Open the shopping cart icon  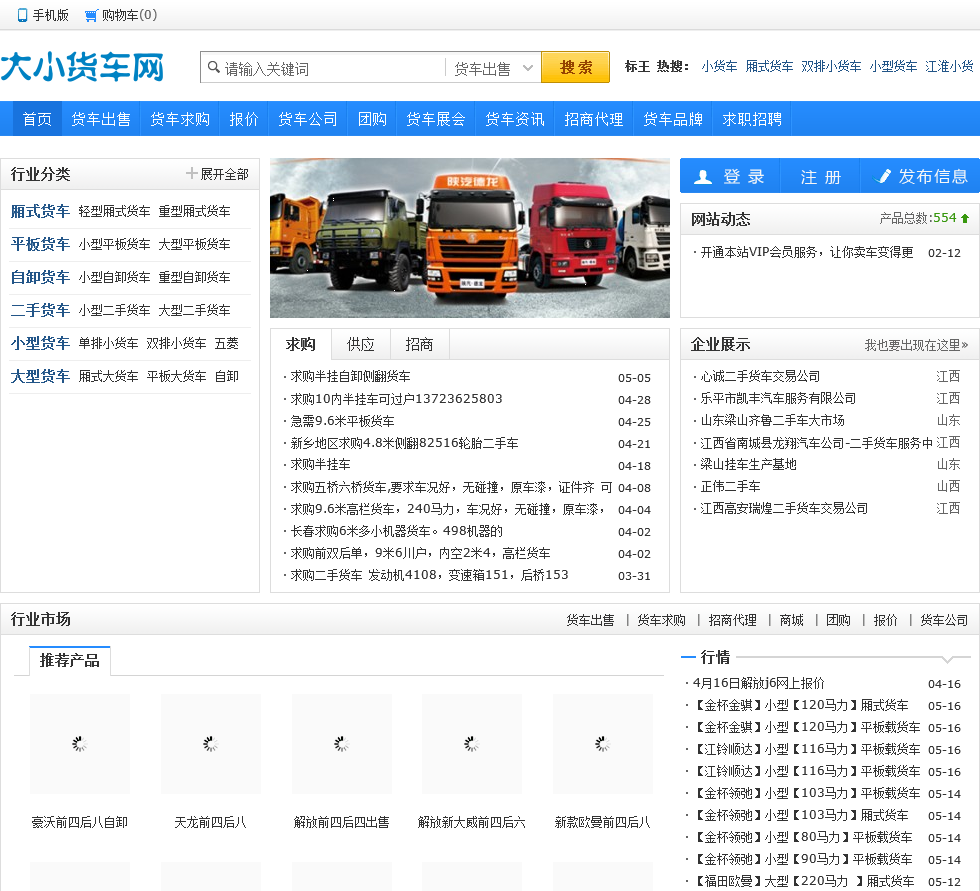(91, 15)
